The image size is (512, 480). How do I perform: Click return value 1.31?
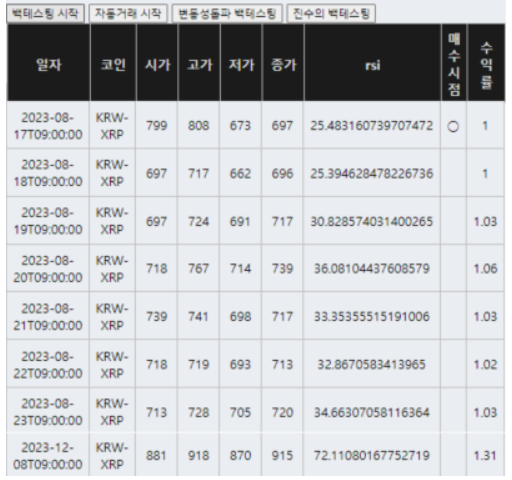point(485,455)
